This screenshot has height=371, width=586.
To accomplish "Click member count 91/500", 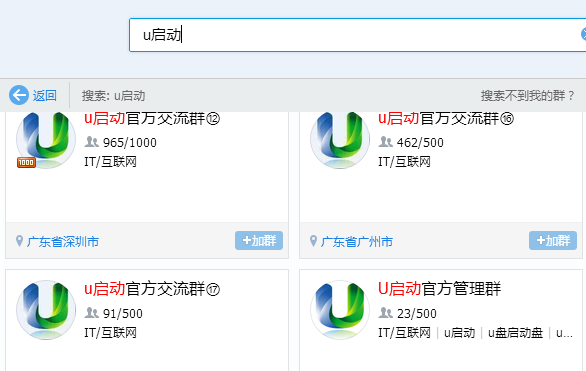I will pyautogui.click(x=123, y=314).
